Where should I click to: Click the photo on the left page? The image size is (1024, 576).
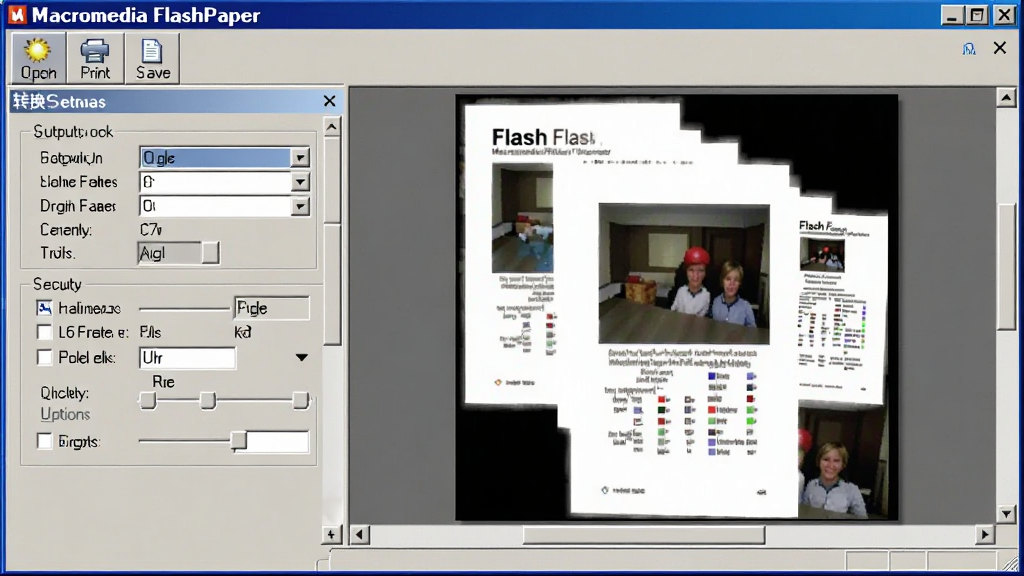tap(522, 218)
